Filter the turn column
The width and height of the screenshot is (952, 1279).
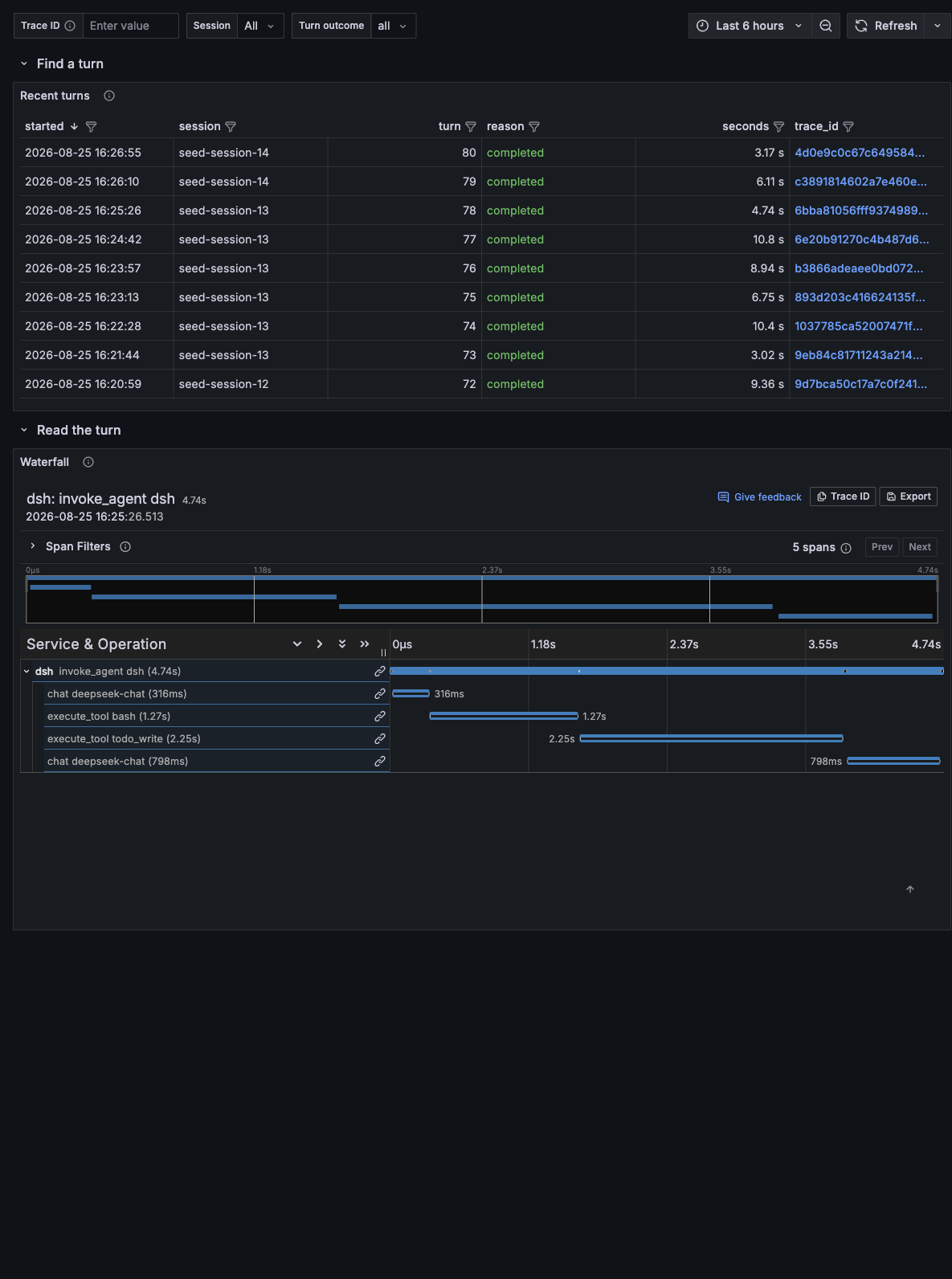click(471, 127)
